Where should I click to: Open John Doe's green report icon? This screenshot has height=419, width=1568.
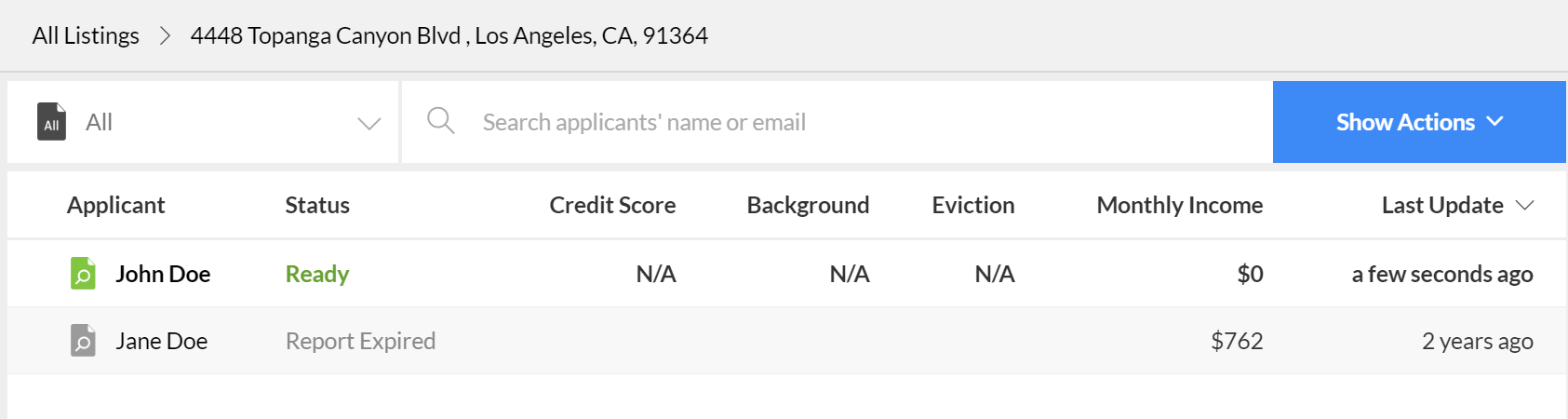(x=83, y=274)
